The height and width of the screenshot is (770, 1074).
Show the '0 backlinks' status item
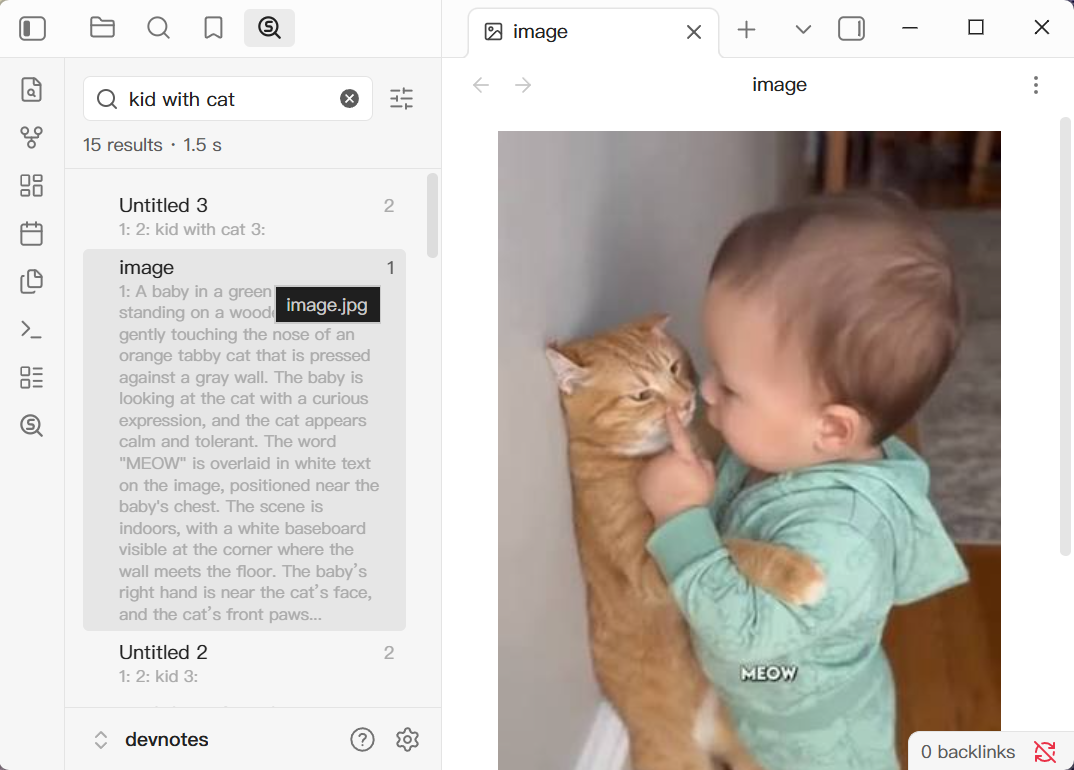point(968,752)
